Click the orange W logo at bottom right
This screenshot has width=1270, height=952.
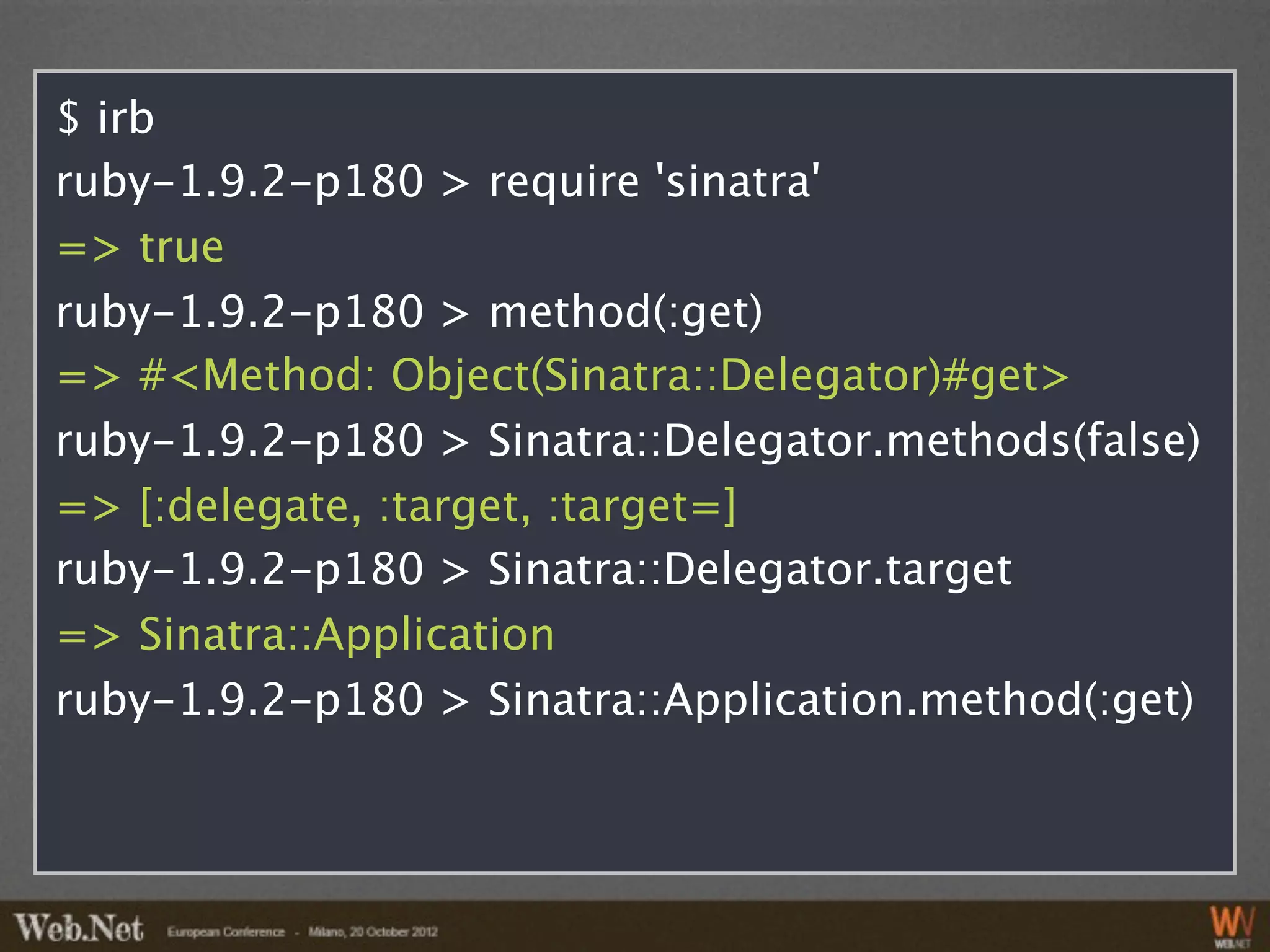[1232, 926]
